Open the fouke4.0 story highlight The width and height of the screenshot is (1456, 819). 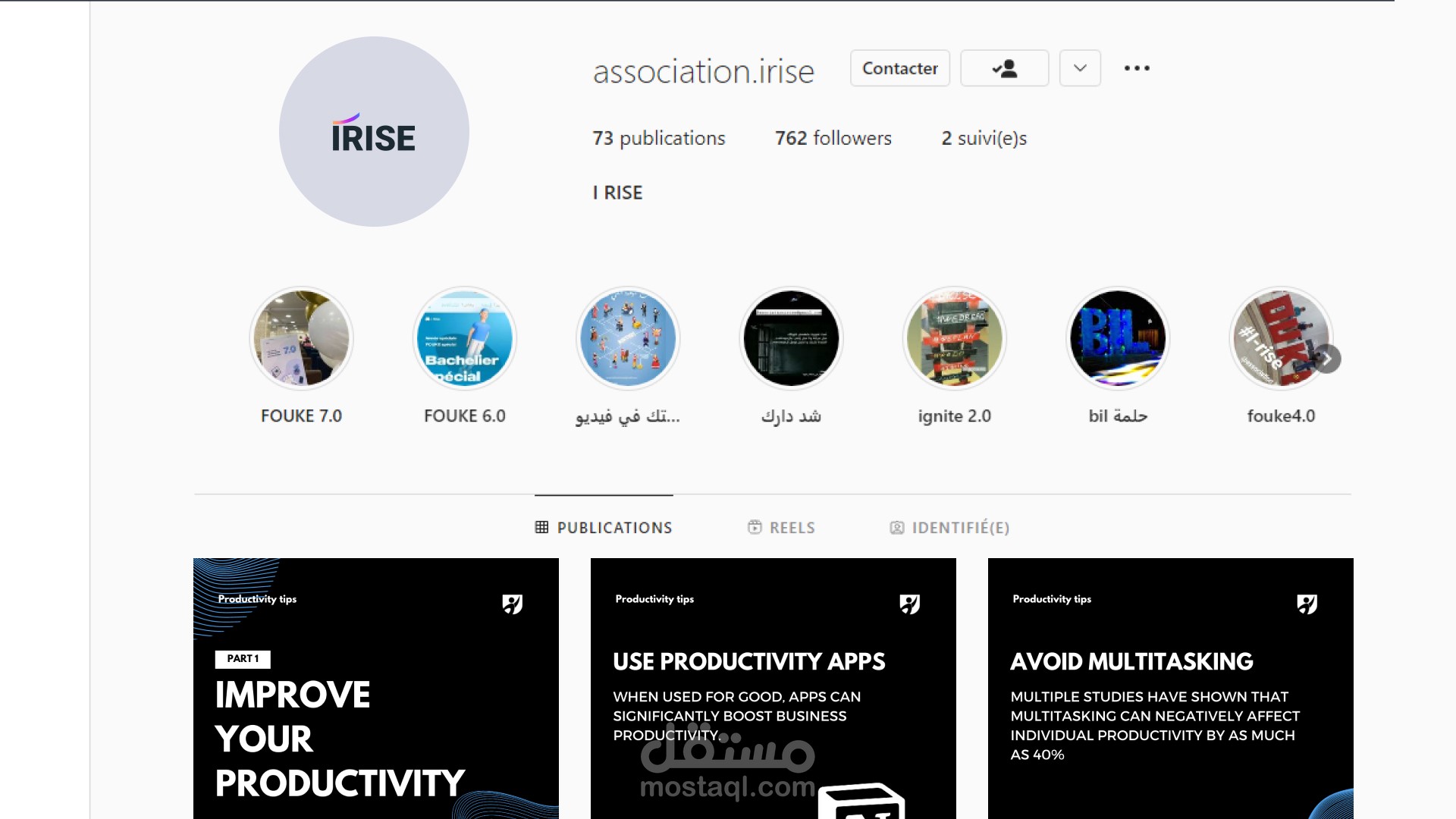1278,338
